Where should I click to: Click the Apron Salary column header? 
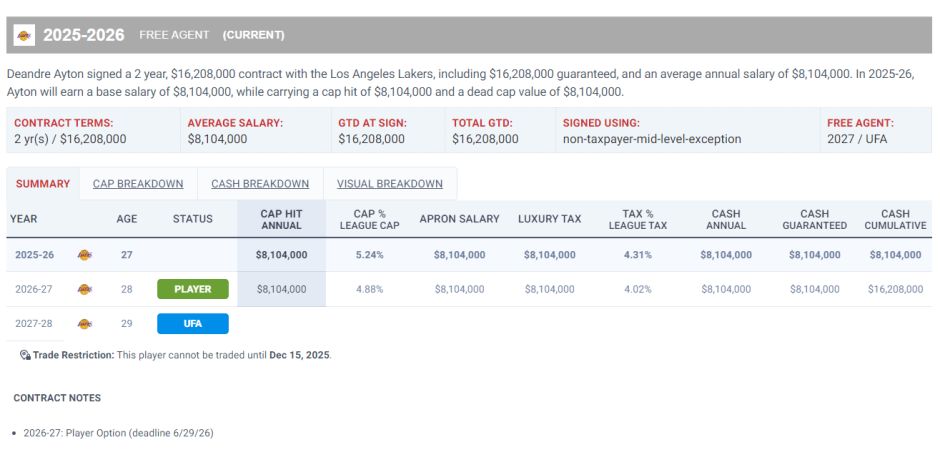tap(459, 219)
